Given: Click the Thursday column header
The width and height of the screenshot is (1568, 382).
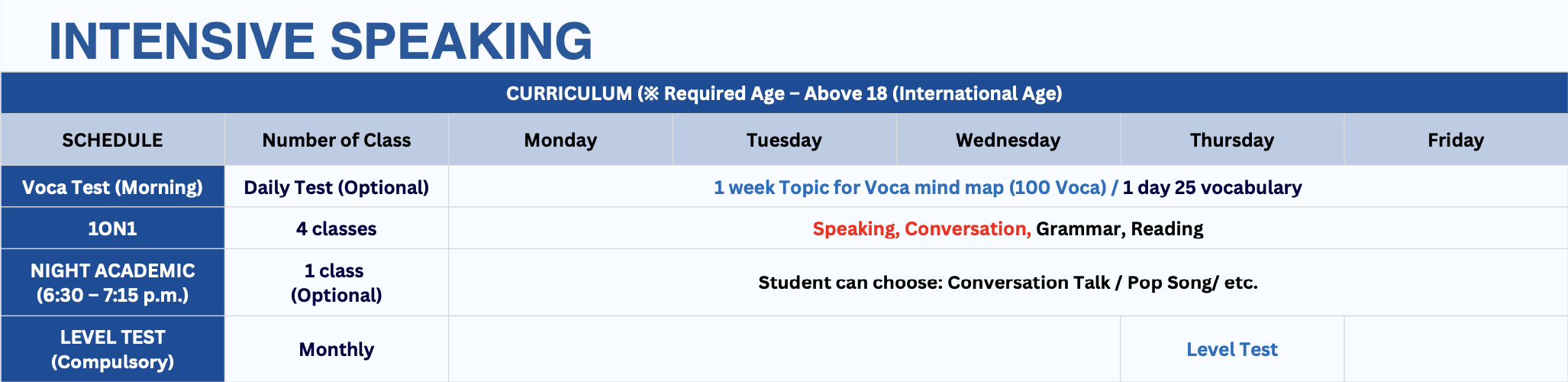Looking at the screenshot, I should click(x=1231, y=140).
